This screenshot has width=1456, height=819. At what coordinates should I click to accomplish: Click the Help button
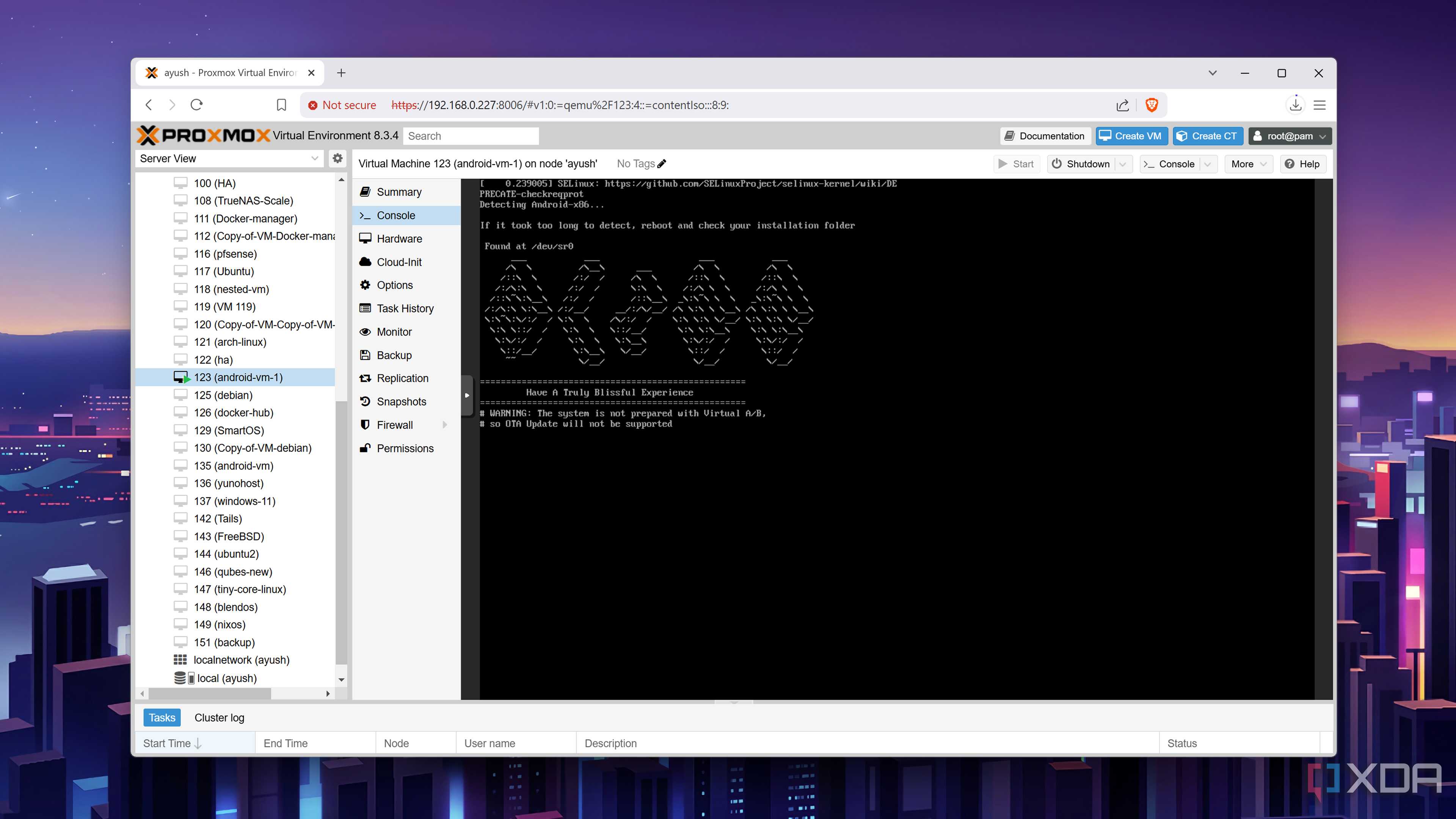(1302, 164)
